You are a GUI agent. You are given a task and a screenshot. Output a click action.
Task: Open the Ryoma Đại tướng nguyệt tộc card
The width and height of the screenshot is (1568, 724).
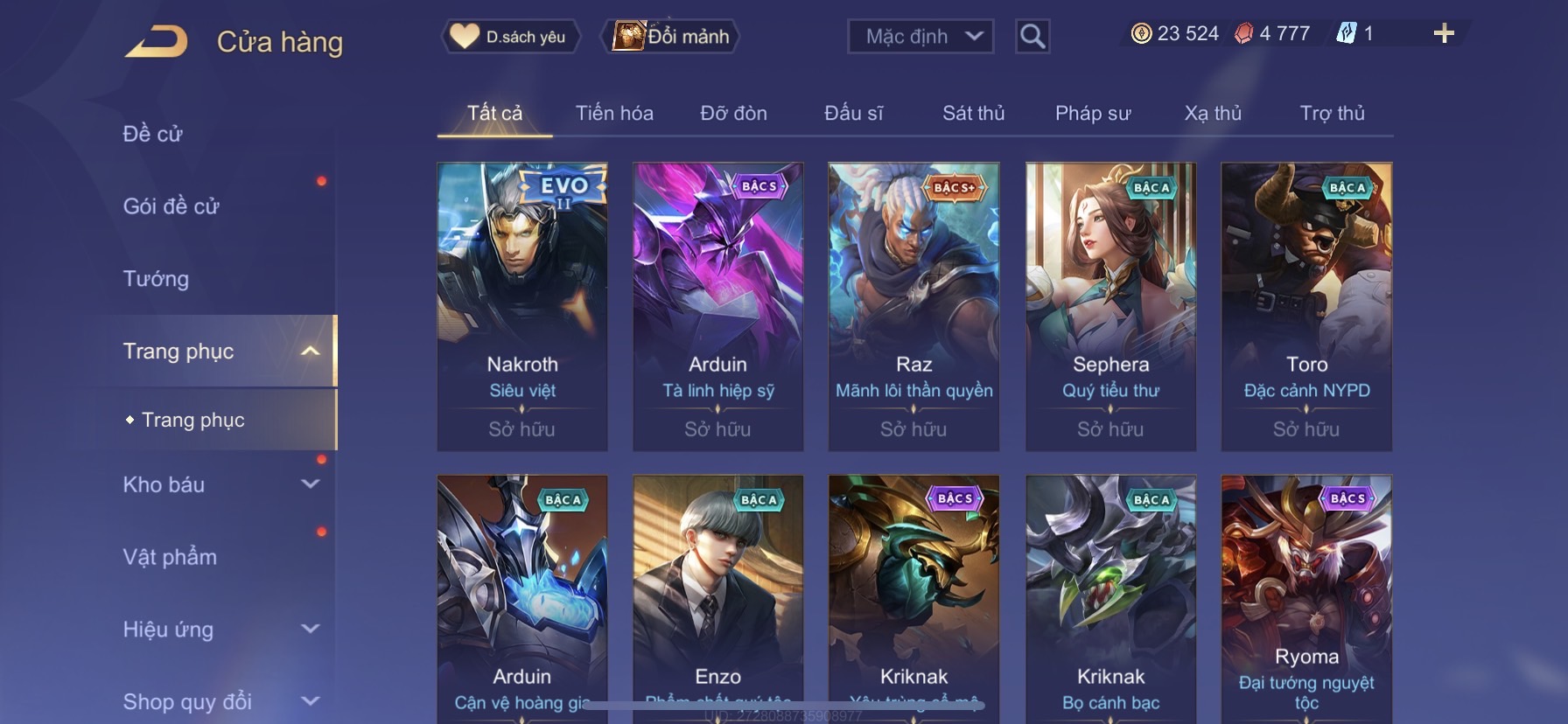pos(1306,599)
